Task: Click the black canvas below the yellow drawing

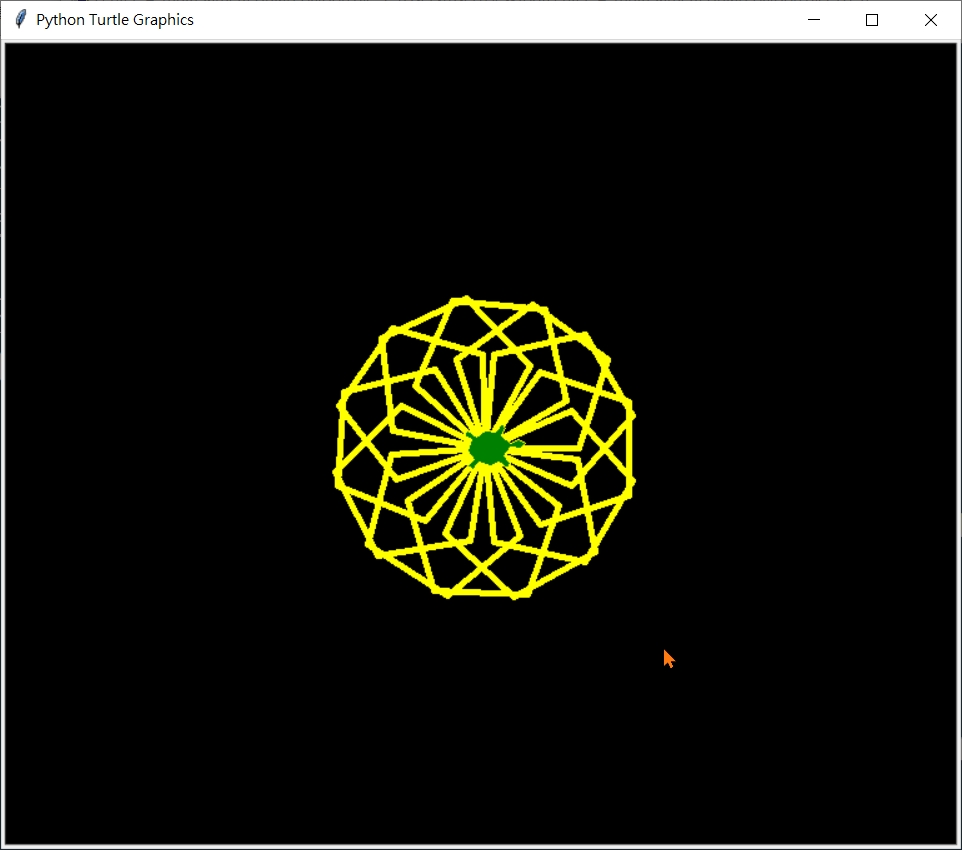Action: tap(480, 720)
